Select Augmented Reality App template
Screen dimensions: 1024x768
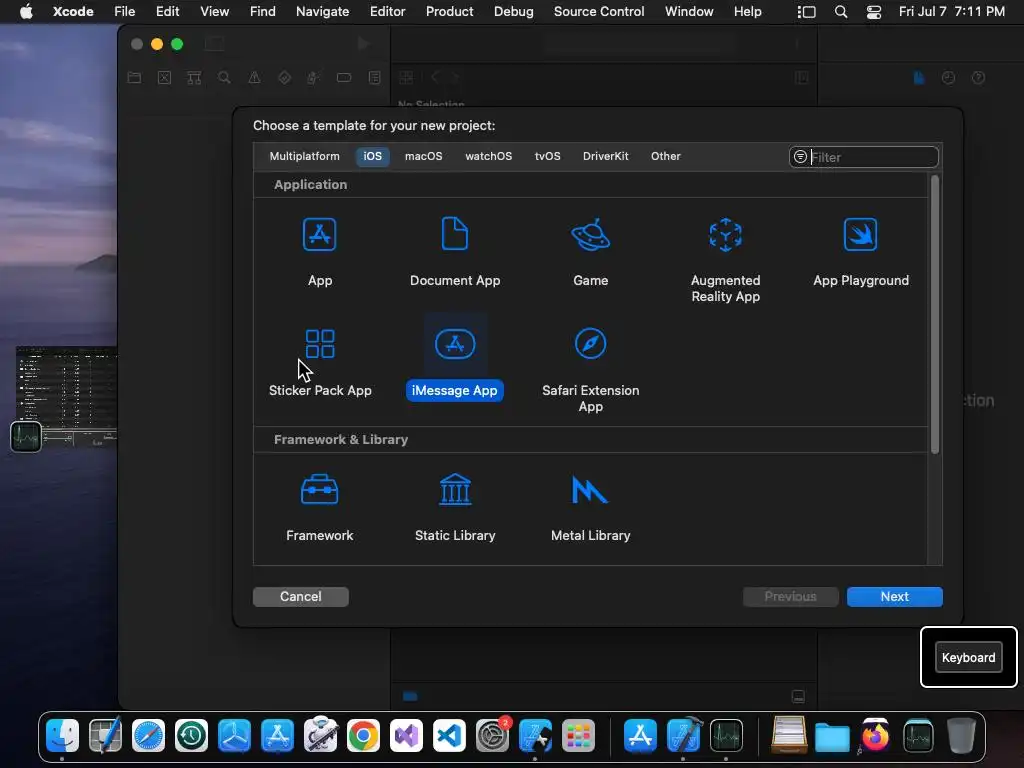(726, 260)
